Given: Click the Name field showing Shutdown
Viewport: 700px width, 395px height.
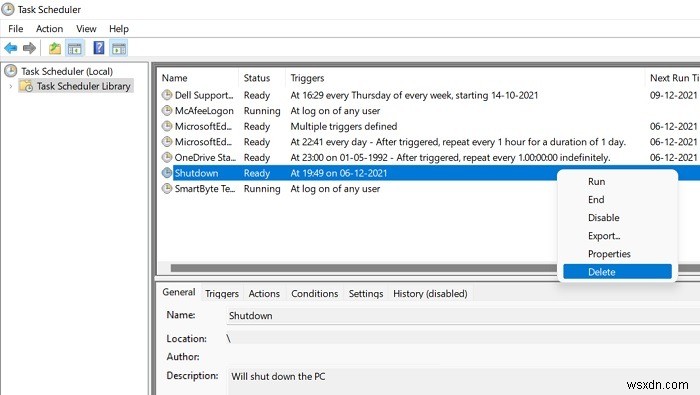Looking at the screenshot, I should click(463, 316).
